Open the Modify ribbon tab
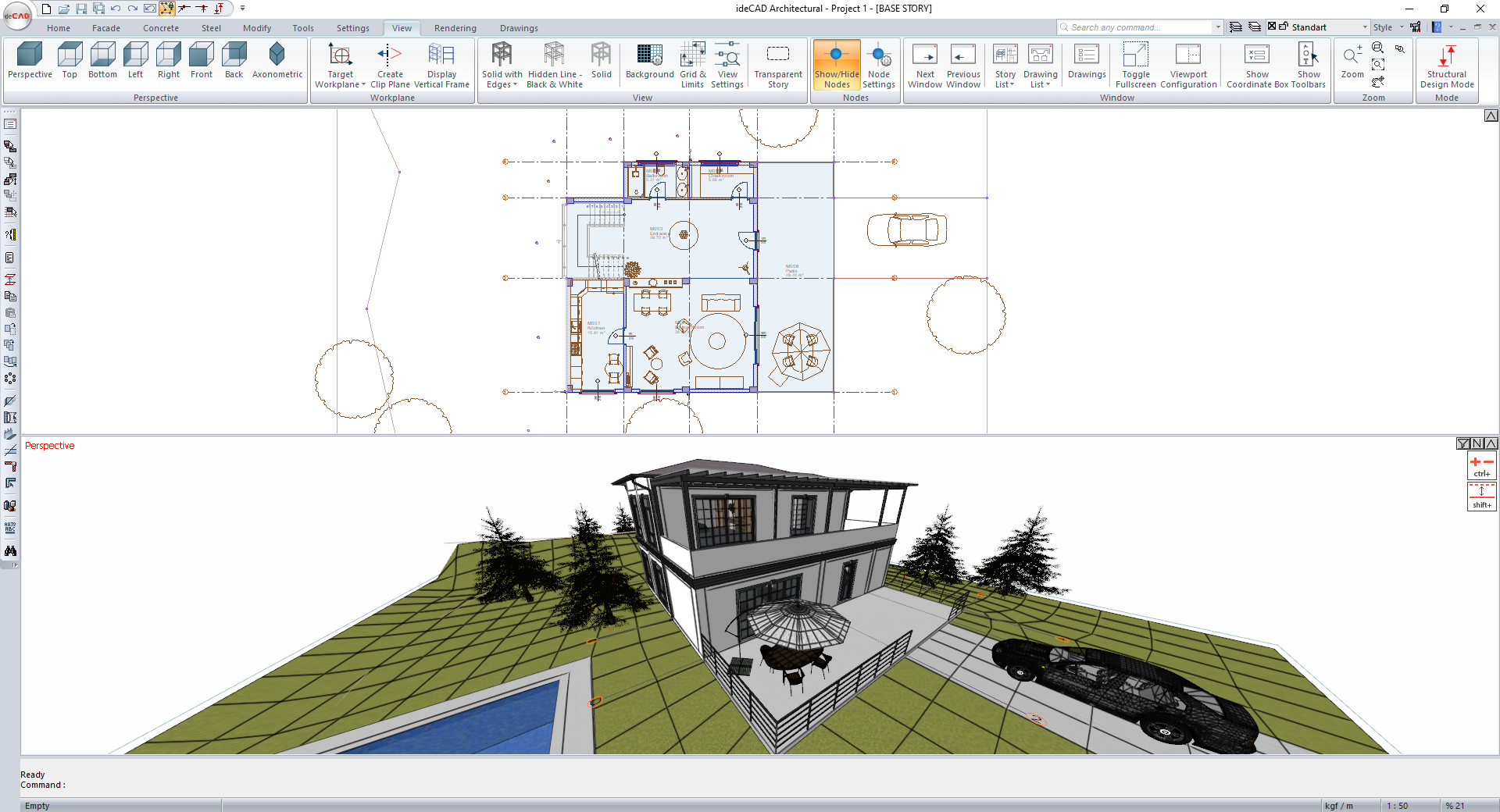 [x=257, y=28]
